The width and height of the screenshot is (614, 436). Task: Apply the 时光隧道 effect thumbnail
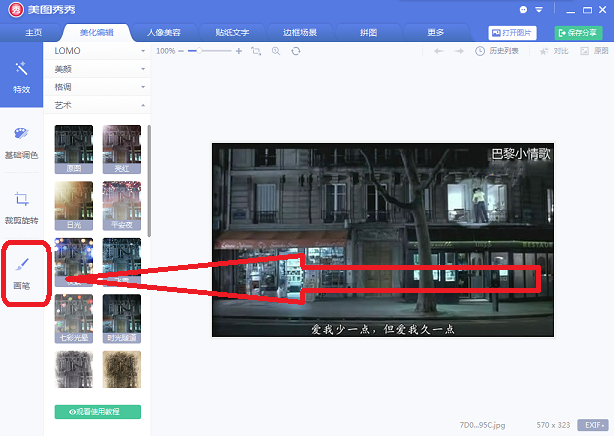[122, 318]
